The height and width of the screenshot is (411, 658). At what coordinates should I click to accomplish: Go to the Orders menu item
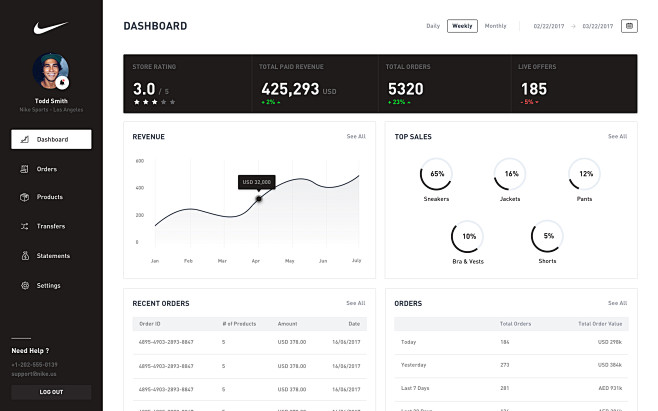coord(47,169)
